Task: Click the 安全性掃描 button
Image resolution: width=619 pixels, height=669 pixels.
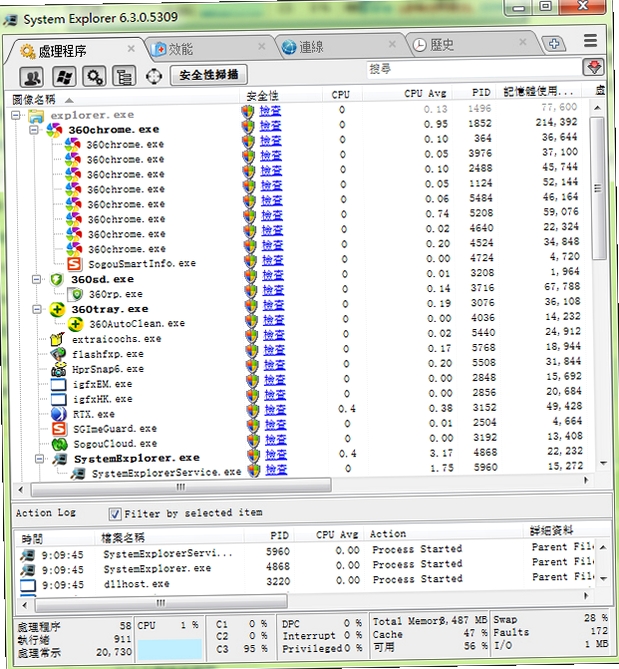Action: point(209,76)
